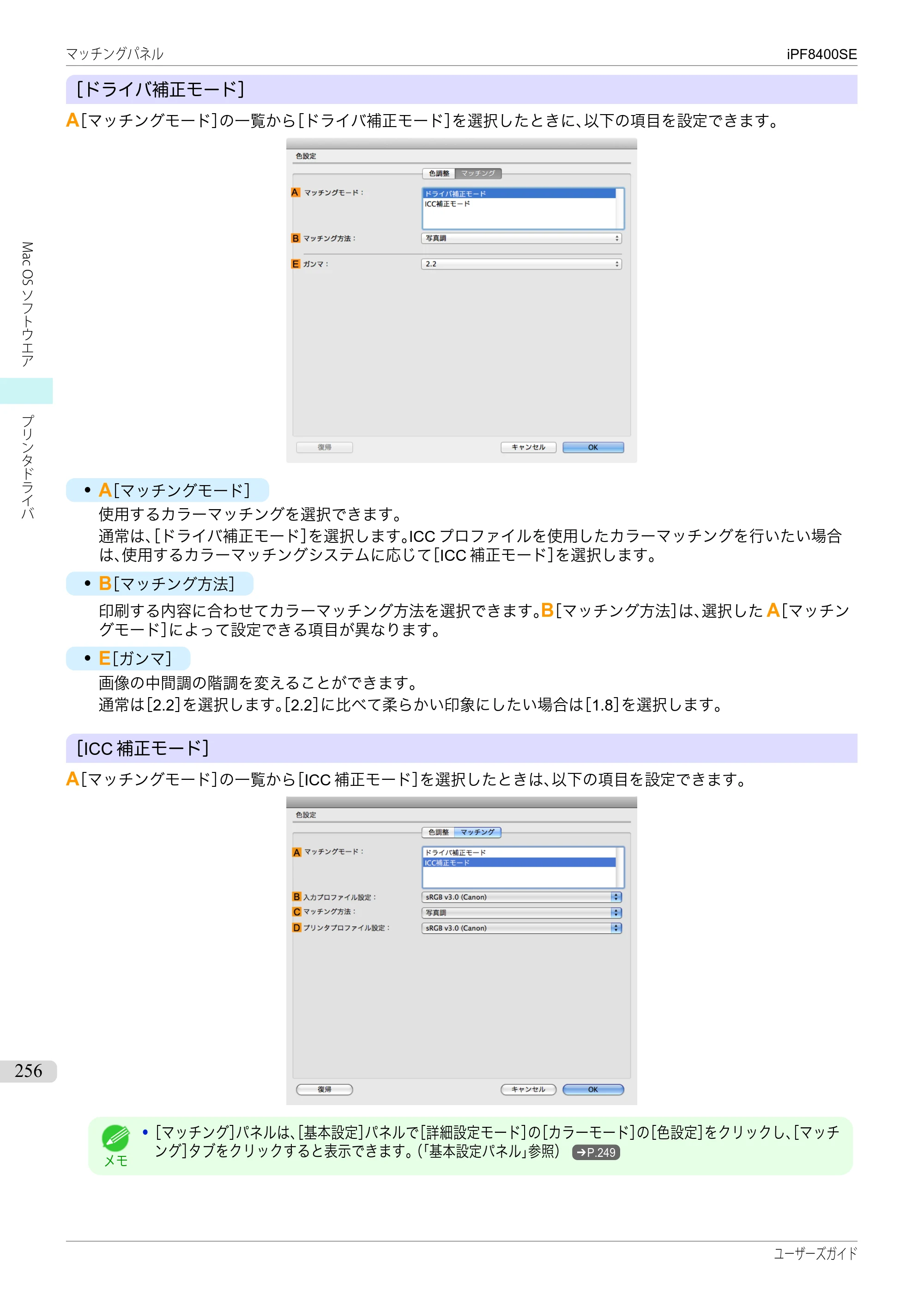924x1307 pixels.
Task: Click OK button in upper dialog
Action: click(x=593, y=447)
